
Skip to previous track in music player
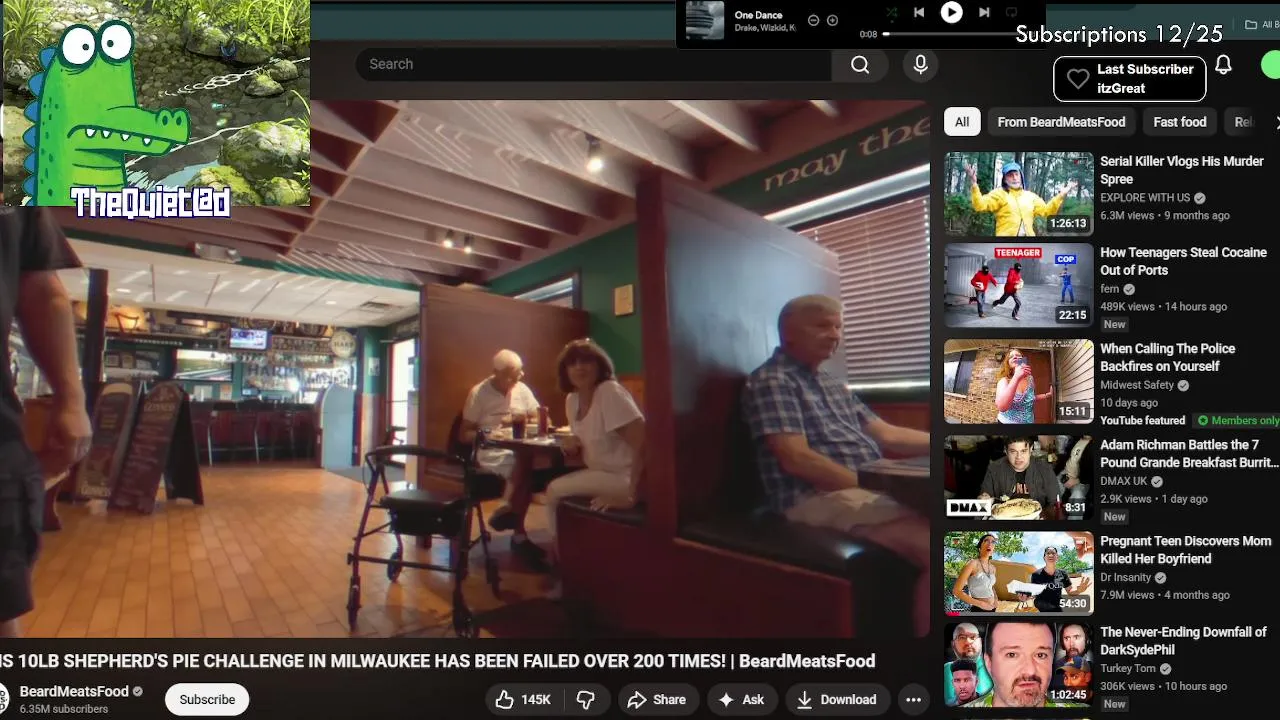919,13
